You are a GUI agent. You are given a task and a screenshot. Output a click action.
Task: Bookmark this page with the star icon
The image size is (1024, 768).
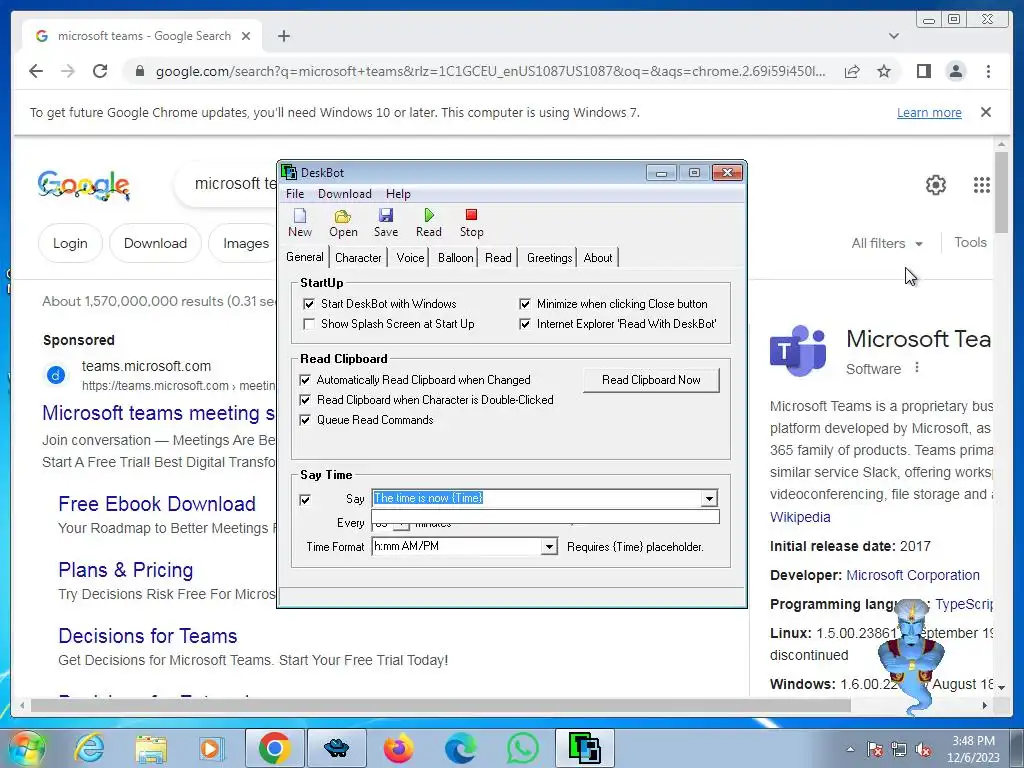pyautogui.click(x=884, y=71)
